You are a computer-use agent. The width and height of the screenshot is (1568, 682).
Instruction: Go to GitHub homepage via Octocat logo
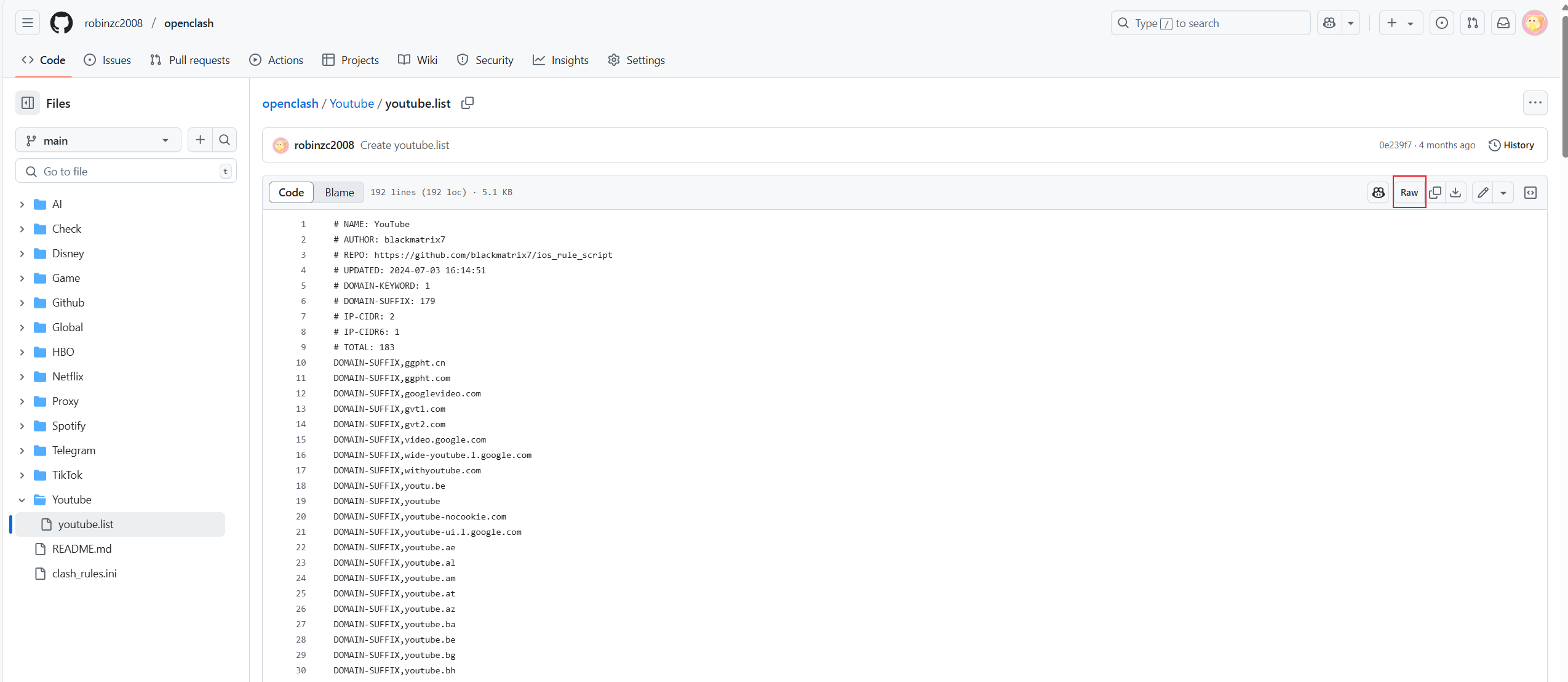62,23
